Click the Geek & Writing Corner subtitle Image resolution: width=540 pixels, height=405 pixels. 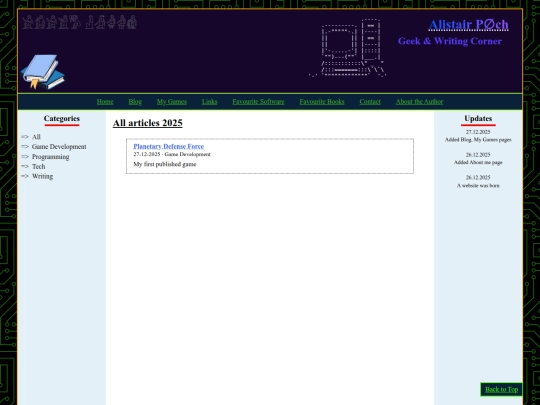(x=449, y=41)
